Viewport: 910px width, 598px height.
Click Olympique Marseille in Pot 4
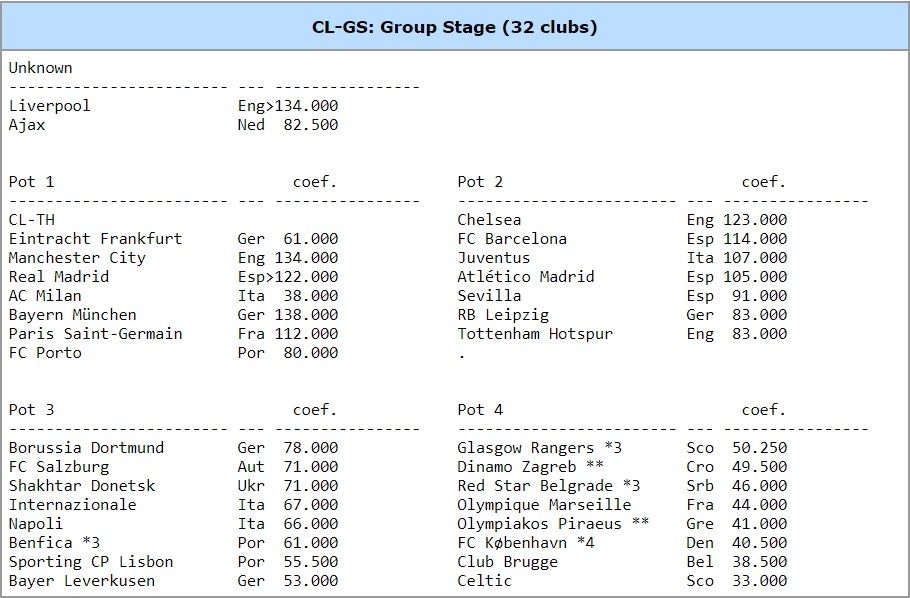coord(544,505)
